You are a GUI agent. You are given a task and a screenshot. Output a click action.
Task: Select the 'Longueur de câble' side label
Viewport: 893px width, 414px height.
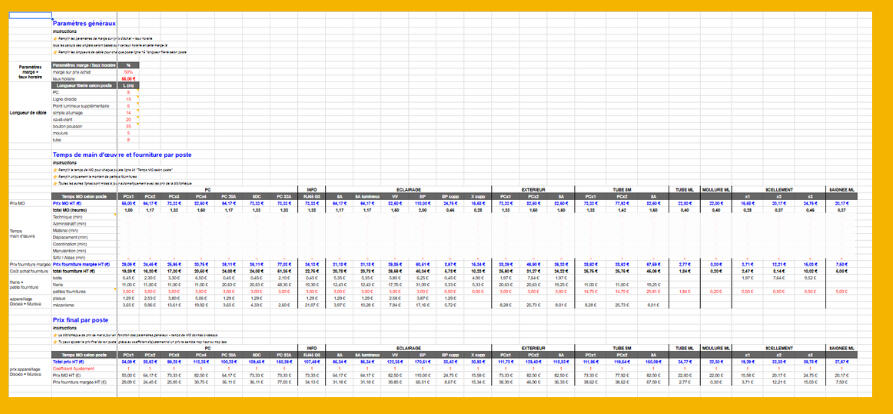tap(28, 112)
